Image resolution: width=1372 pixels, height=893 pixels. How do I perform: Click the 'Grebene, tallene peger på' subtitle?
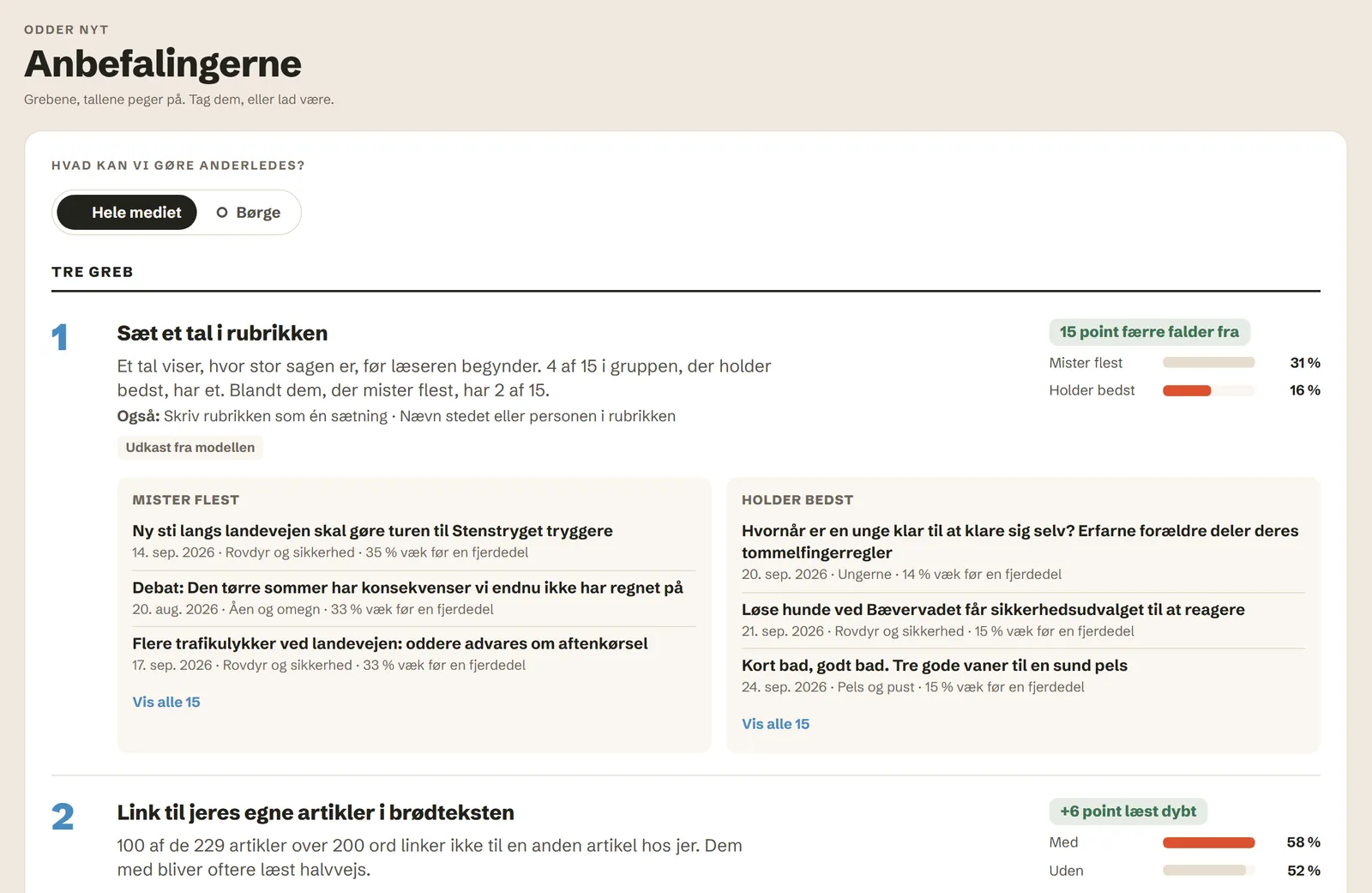(x=179, y=100)
